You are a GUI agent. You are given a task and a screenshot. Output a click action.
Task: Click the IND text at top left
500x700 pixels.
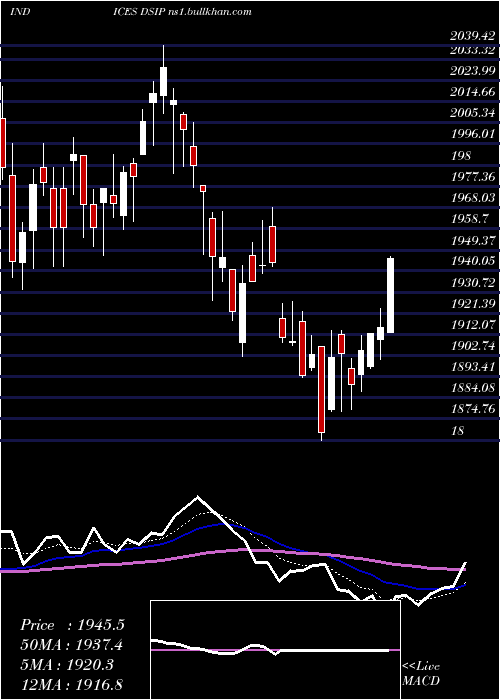pyautogui.click(x=20, y=11)
